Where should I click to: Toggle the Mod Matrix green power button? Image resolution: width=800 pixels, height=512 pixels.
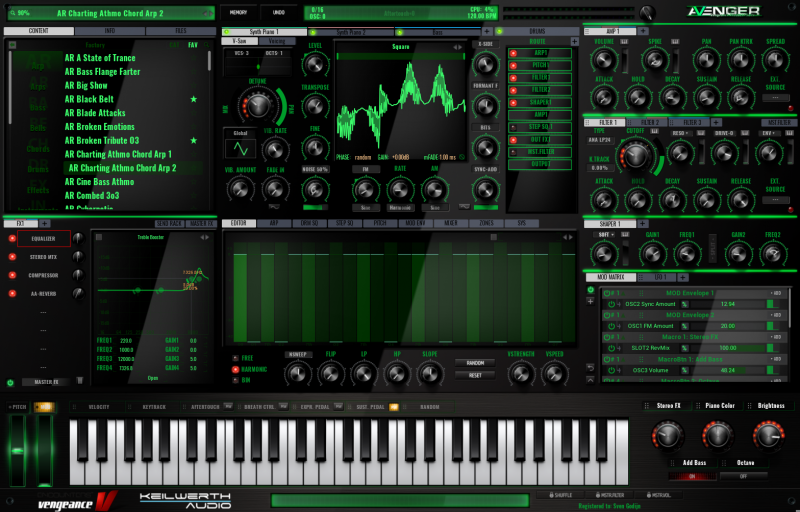(x=591, y=290)
